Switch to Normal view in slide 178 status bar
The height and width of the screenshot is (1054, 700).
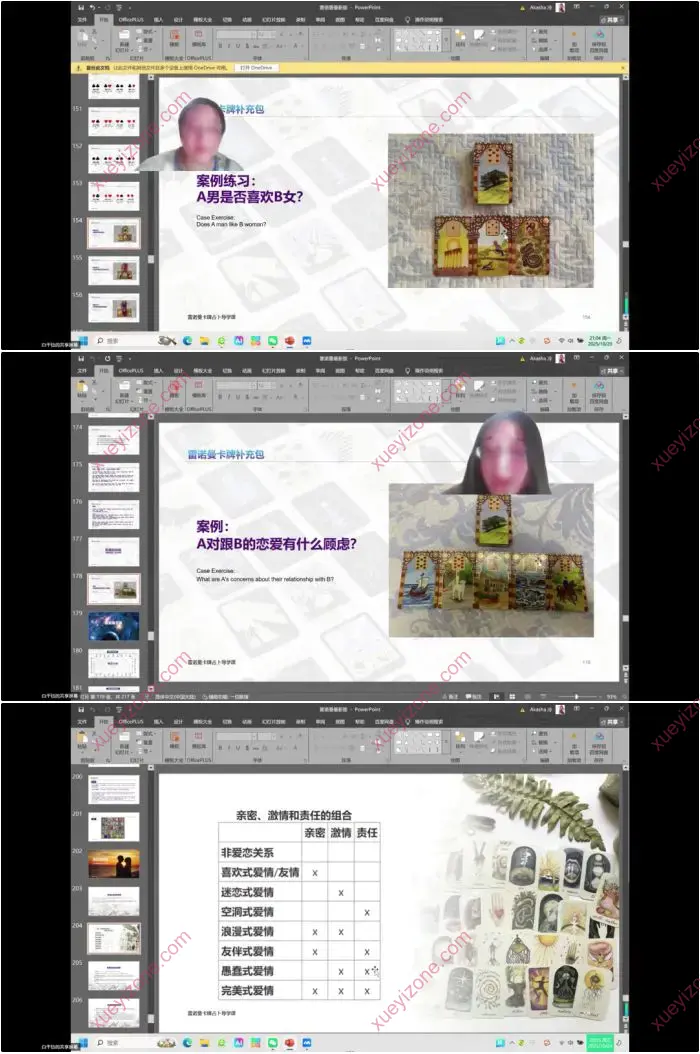[497, 696]
